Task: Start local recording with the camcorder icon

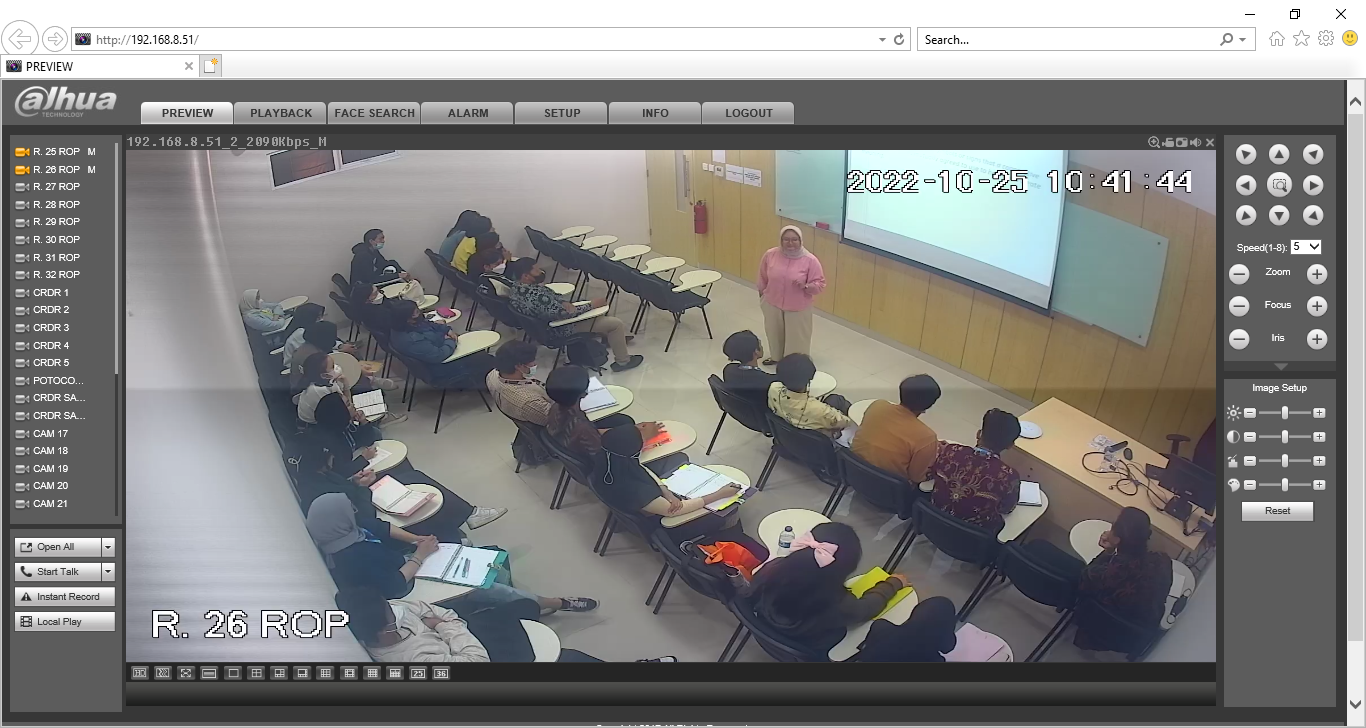Action: pos(1168,142)
